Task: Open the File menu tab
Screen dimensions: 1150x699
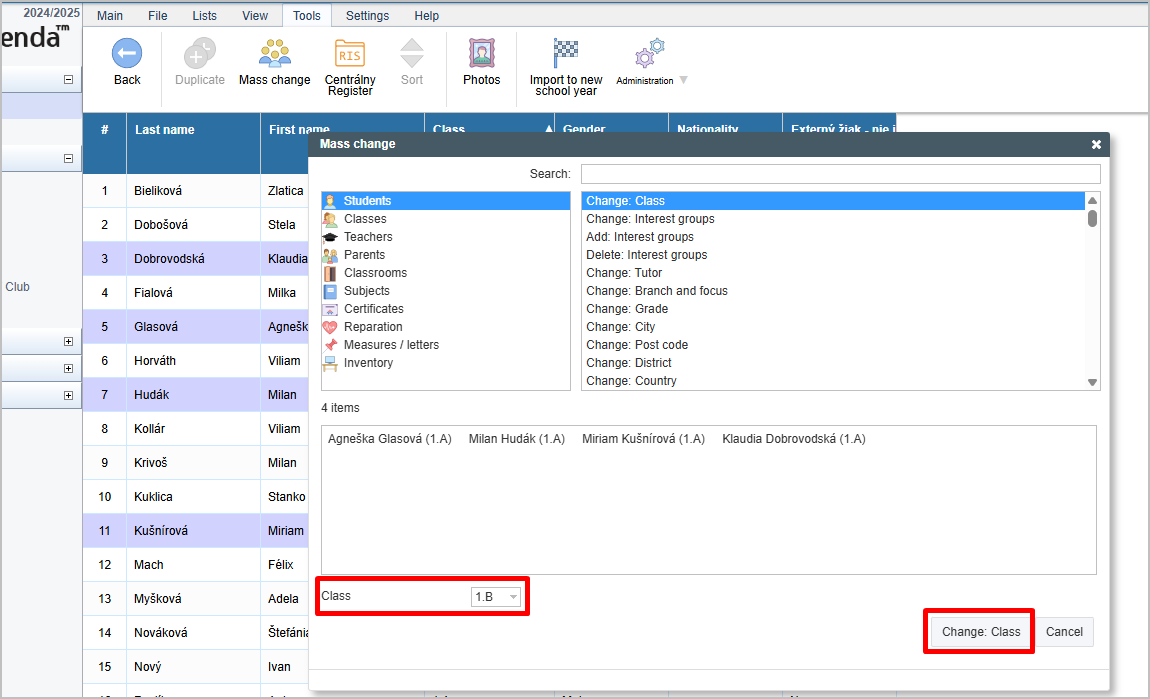Action: (x=158, y=15)
